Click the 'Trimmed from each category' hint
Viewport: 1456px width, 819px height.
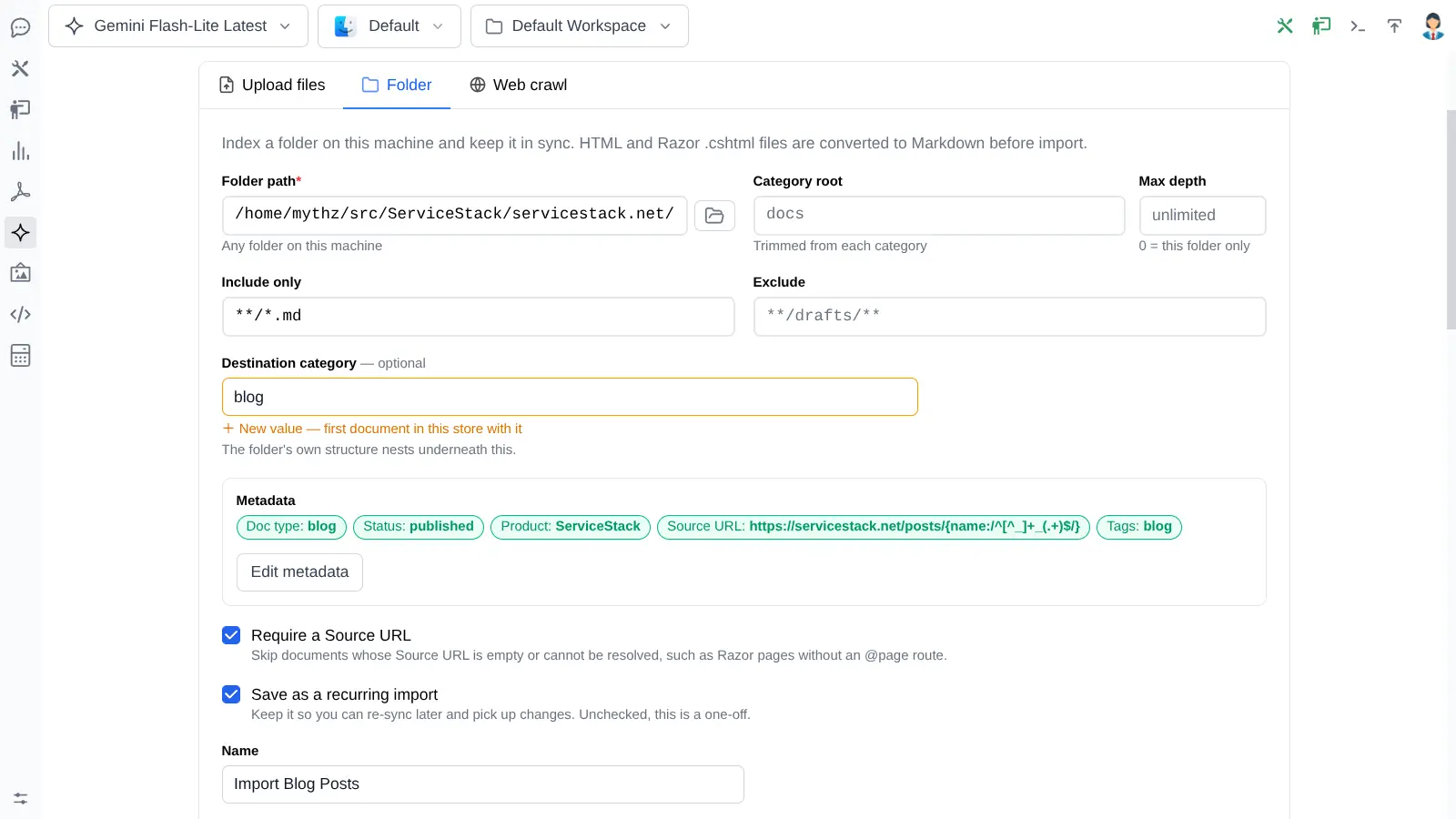click(x=840, y=246)
